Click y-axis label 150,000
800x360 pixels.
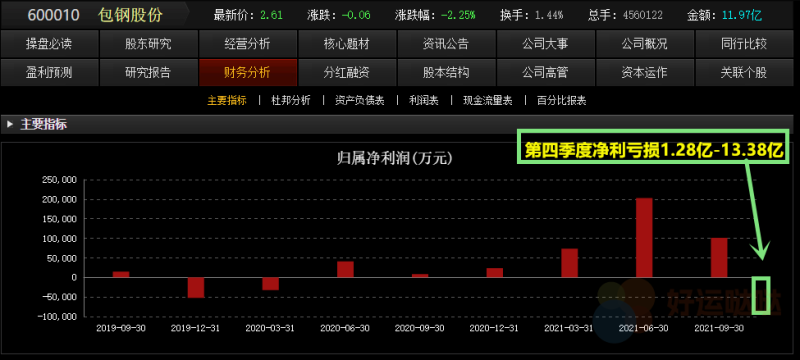(61, 219)
